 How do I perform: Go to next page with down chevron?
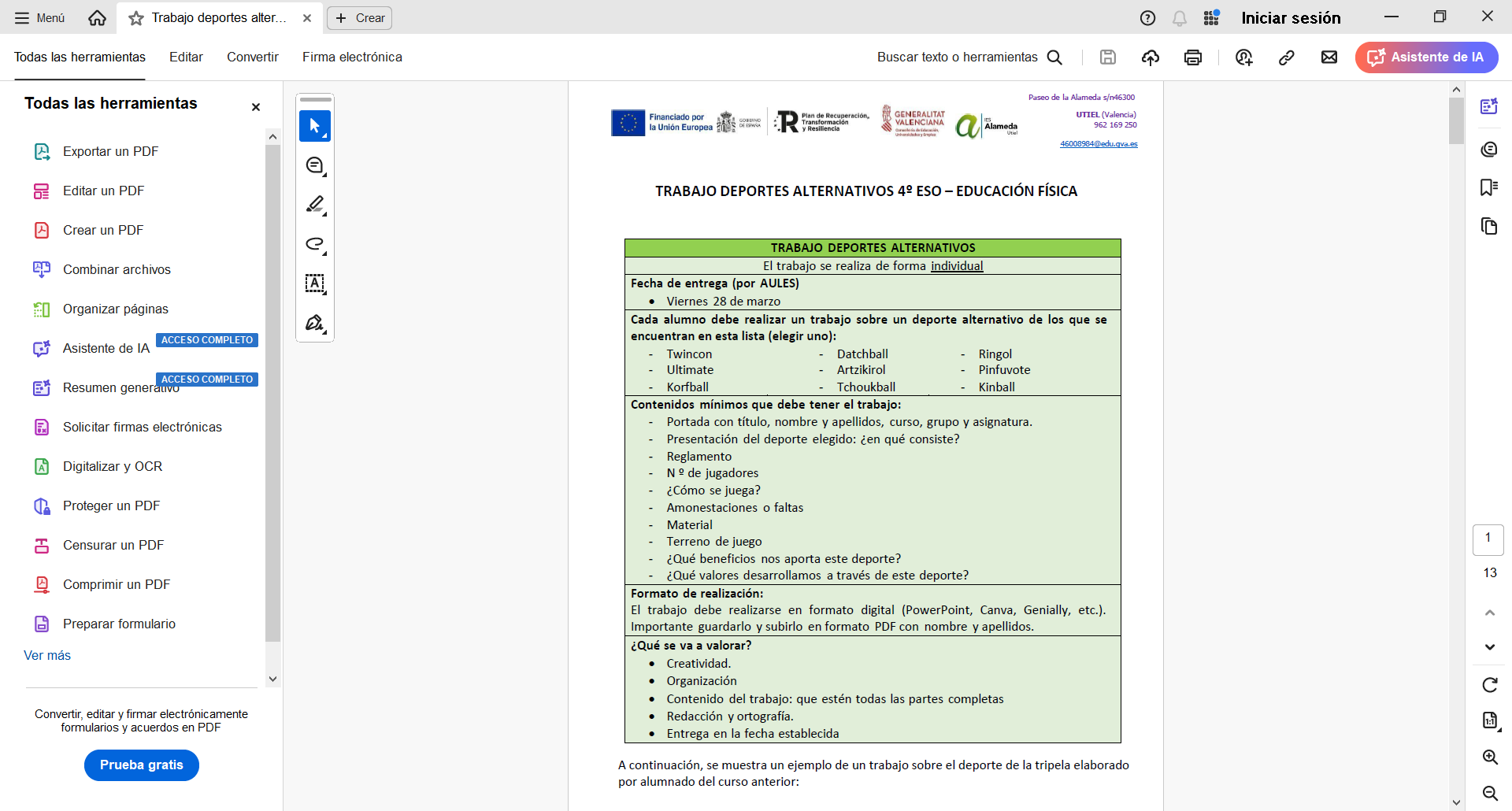point(1489,647)
